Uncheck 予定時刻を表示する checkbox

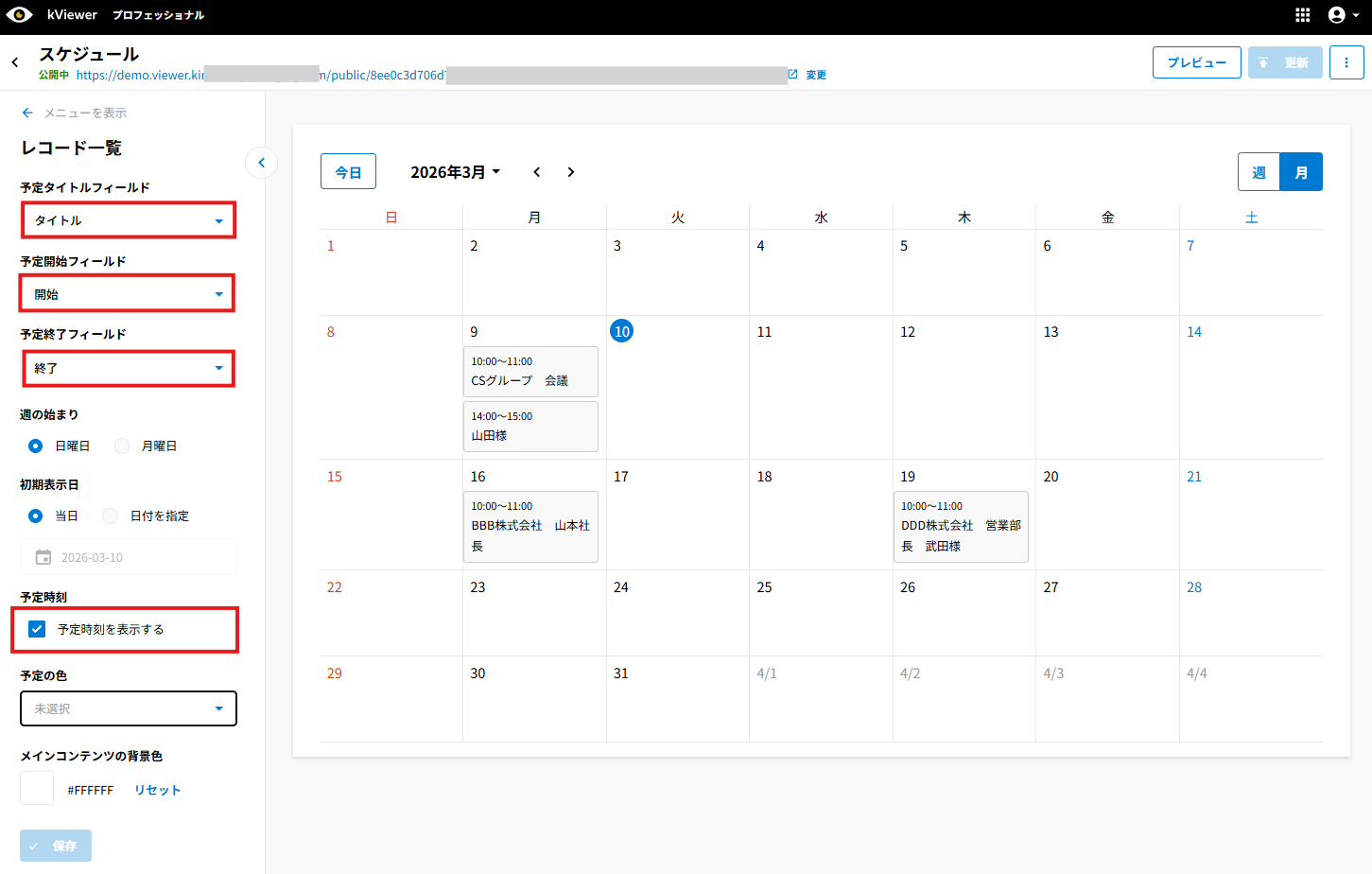pyautogui.click(x=37, y=629)
